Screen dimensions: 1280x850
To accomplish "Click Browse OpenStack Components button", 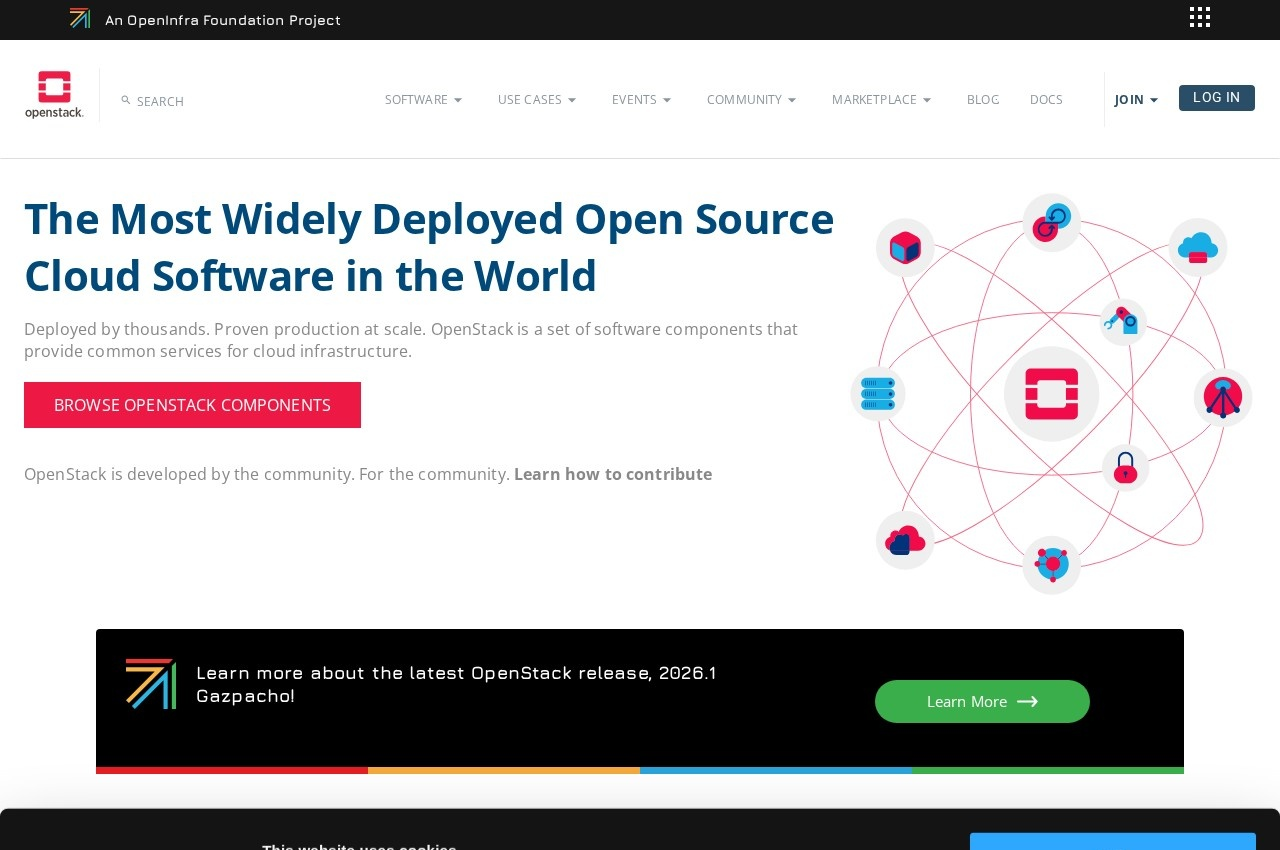I will click(192, 405).
